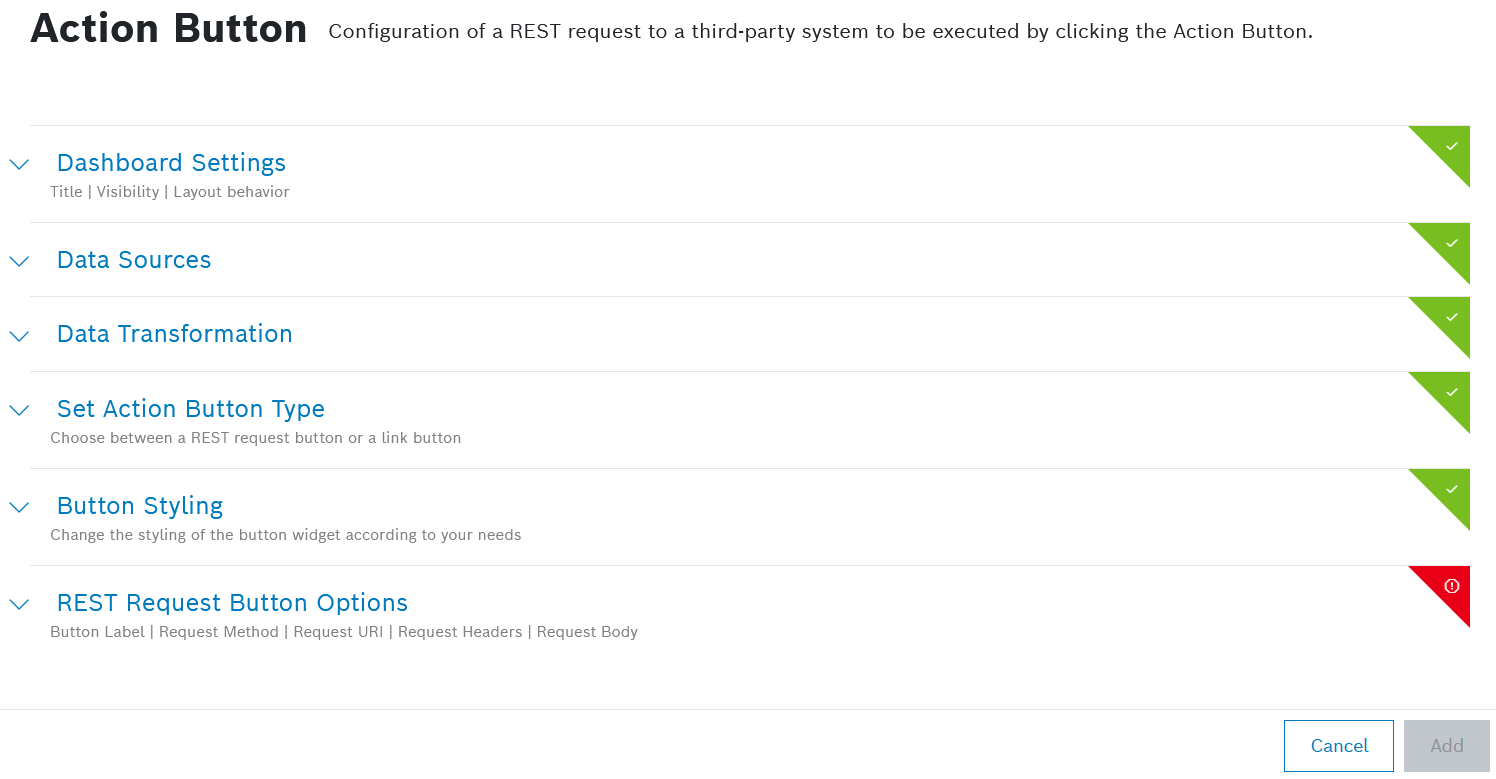Click the green checkmark badge for Dashboard Settings
The height and width of the screenshot is (779, 1496).
(1451, 146)
